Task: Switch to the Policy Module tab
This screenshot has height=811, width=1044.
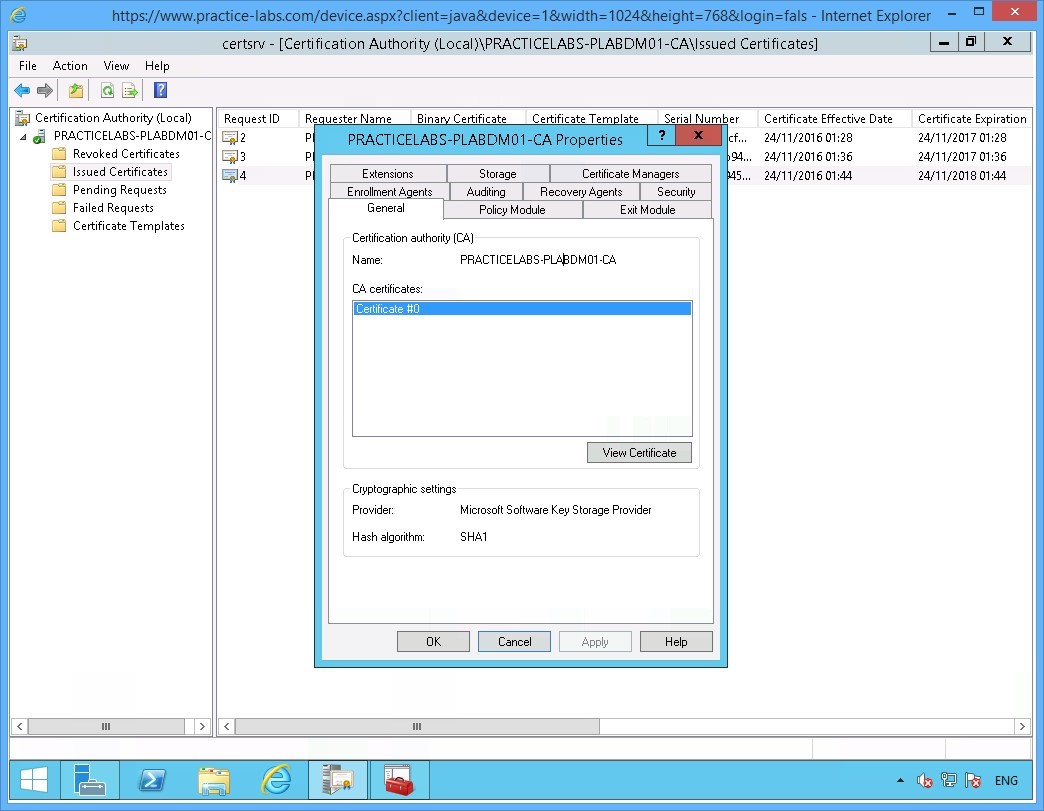Action: (x=512, y=209)
